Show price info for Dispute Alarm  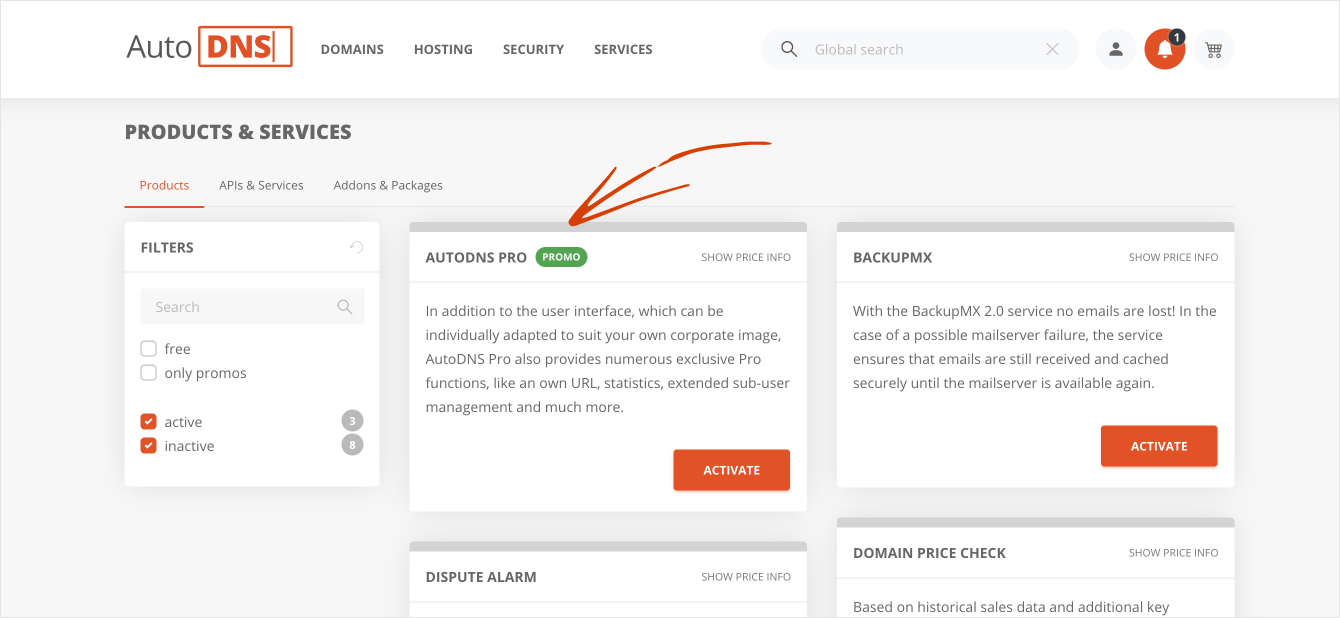pos(746,577)
